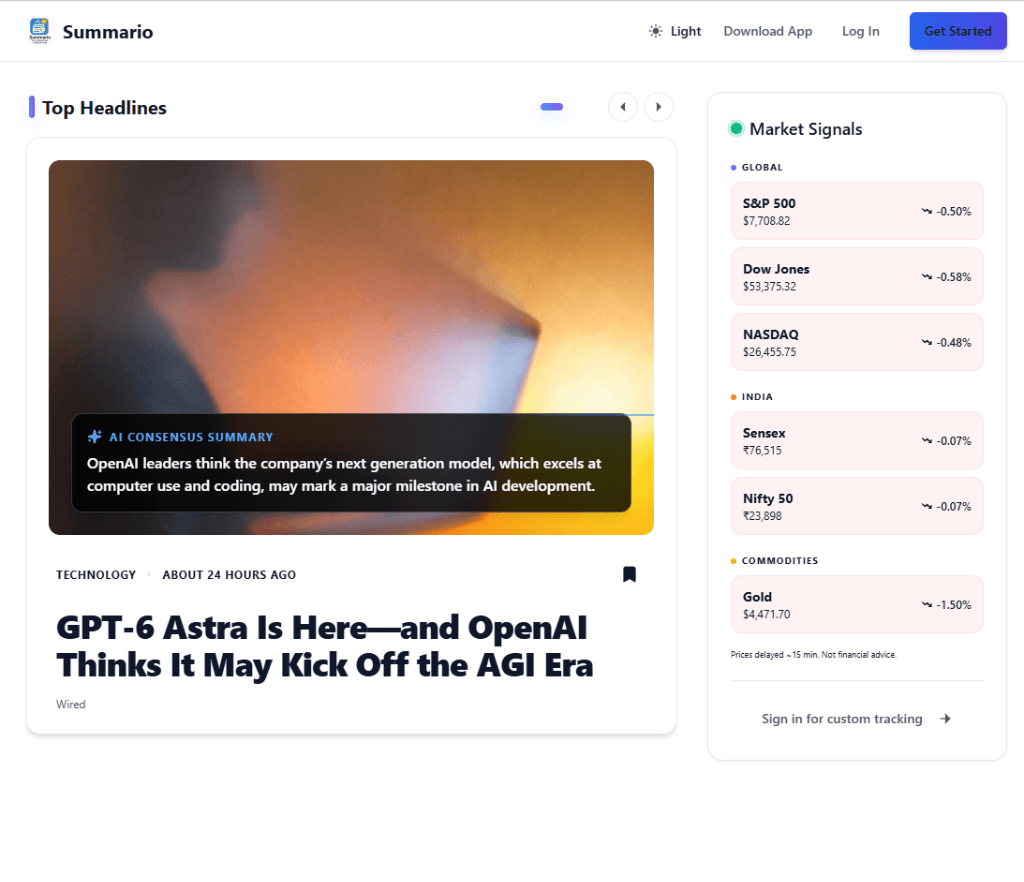Viewport: 1024px width, 882px height.
Task: Click the INDIA section label
Action: (x=758, y=397)
